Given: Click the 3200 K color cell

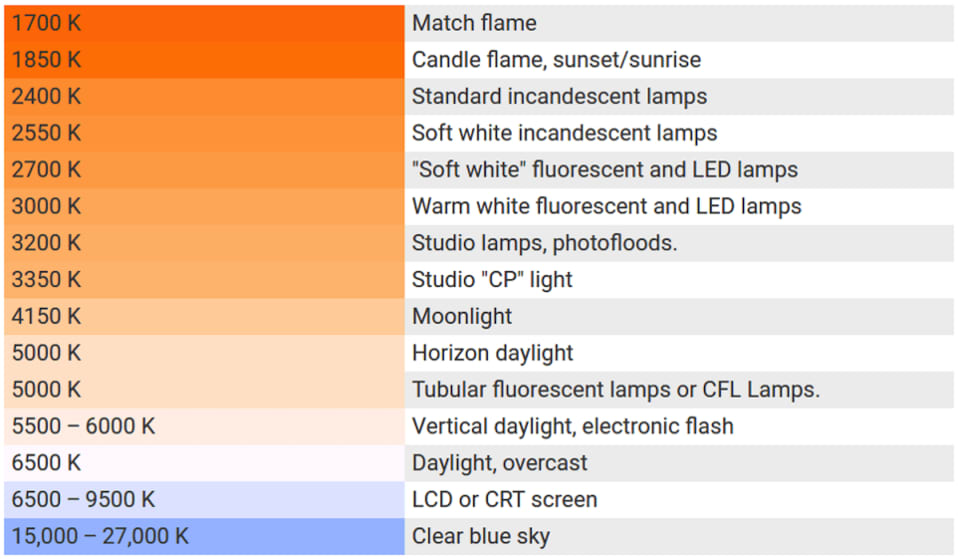Looking at the screenshot, I should tap(204, 243).
